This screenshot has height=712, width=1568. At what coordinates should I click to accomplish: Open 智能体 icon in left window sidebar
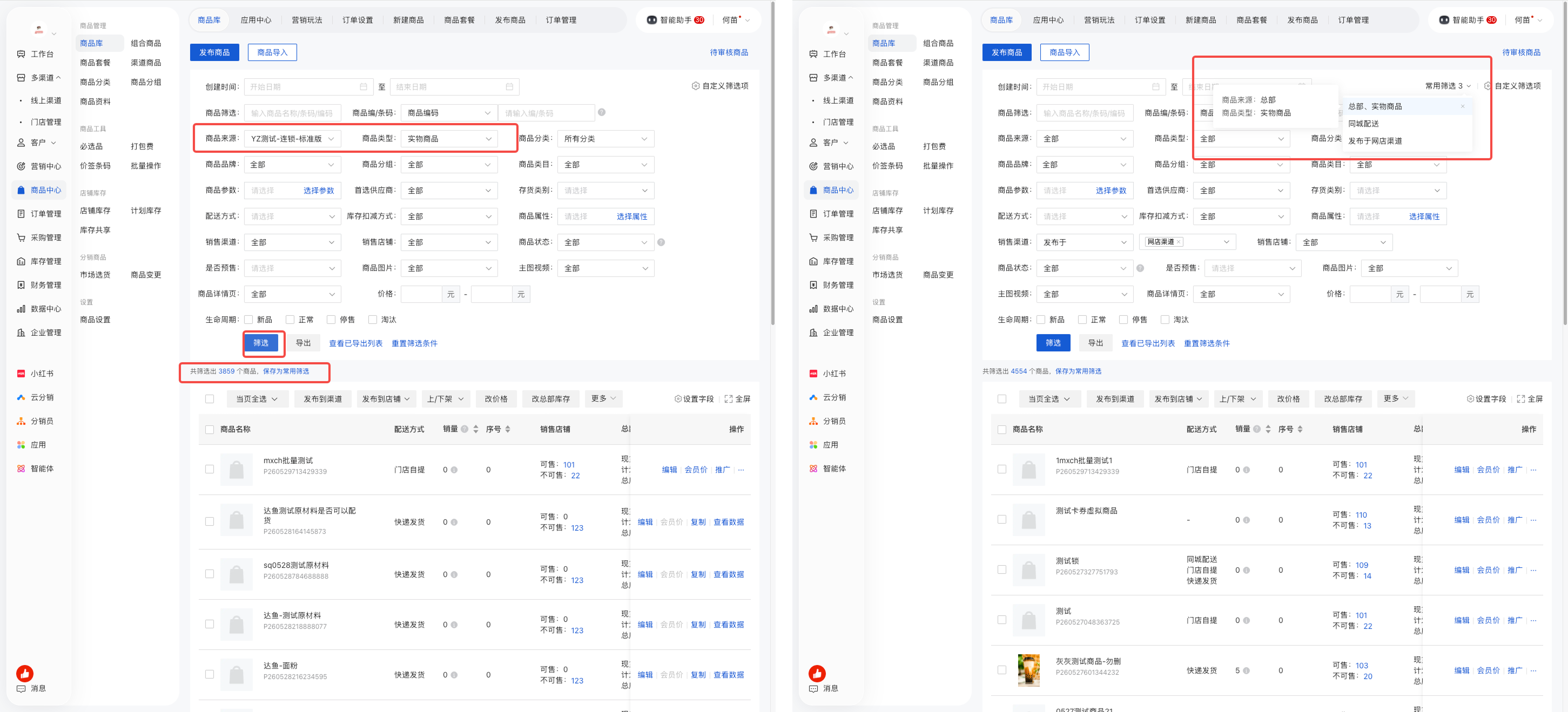(x=21, y=469)
